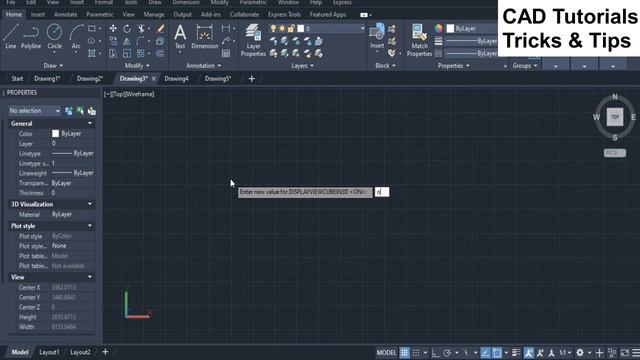The width and height of the screenshot is (640, 360).
Task: Expand the Layers panel
Action: tap(302, 66)
